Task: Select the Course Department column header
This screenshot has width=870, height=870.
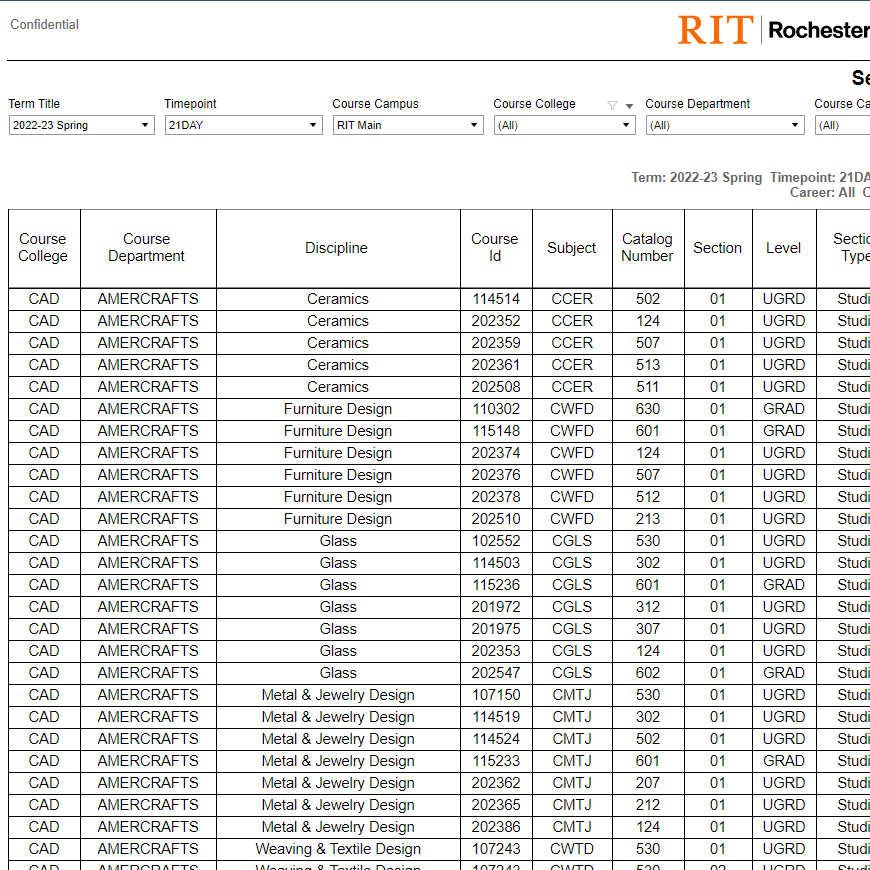Action: [147, 248]
